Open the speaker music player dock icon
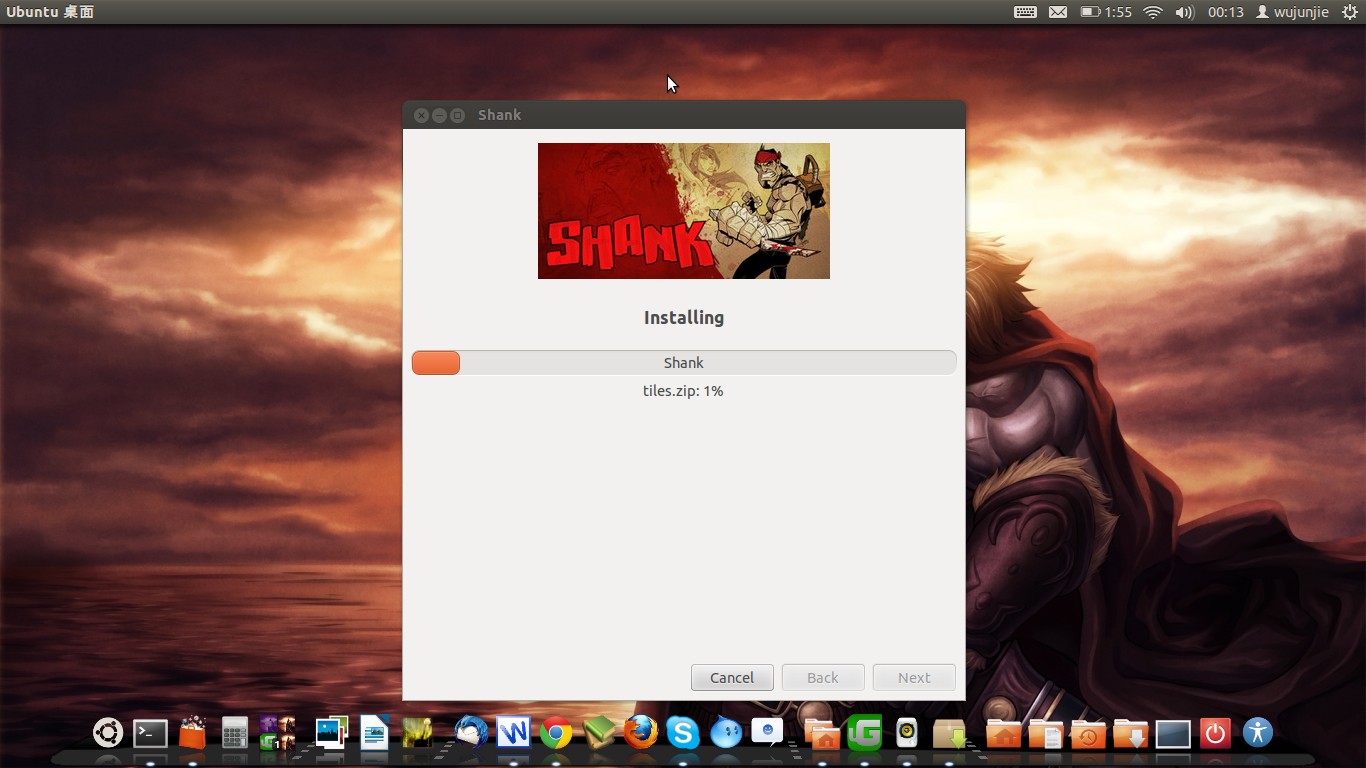The image size is (1366, 768). pyautogui.click(x=907, y=733)
